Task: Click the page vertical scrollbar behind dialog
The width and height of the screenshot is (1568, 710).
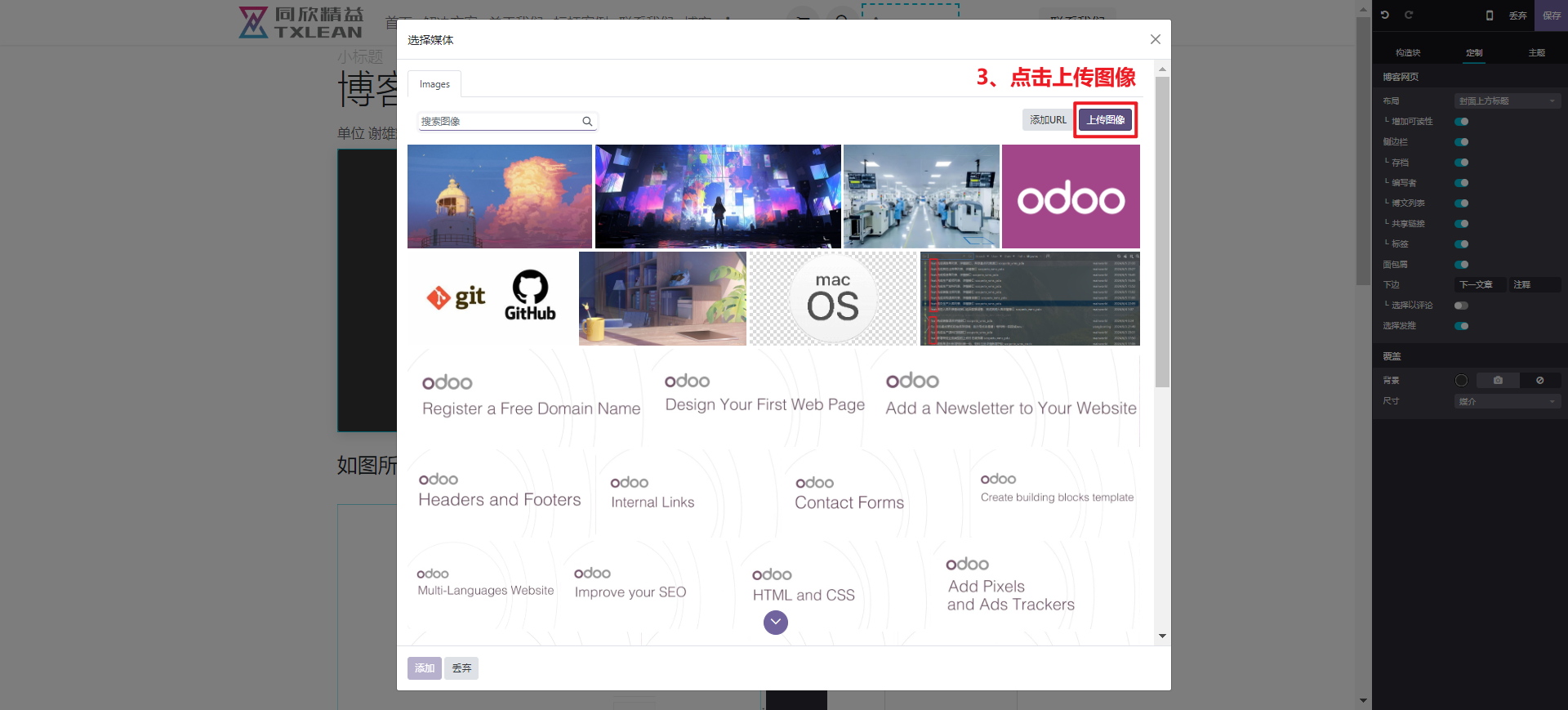Action: [x=1363, y=151]
